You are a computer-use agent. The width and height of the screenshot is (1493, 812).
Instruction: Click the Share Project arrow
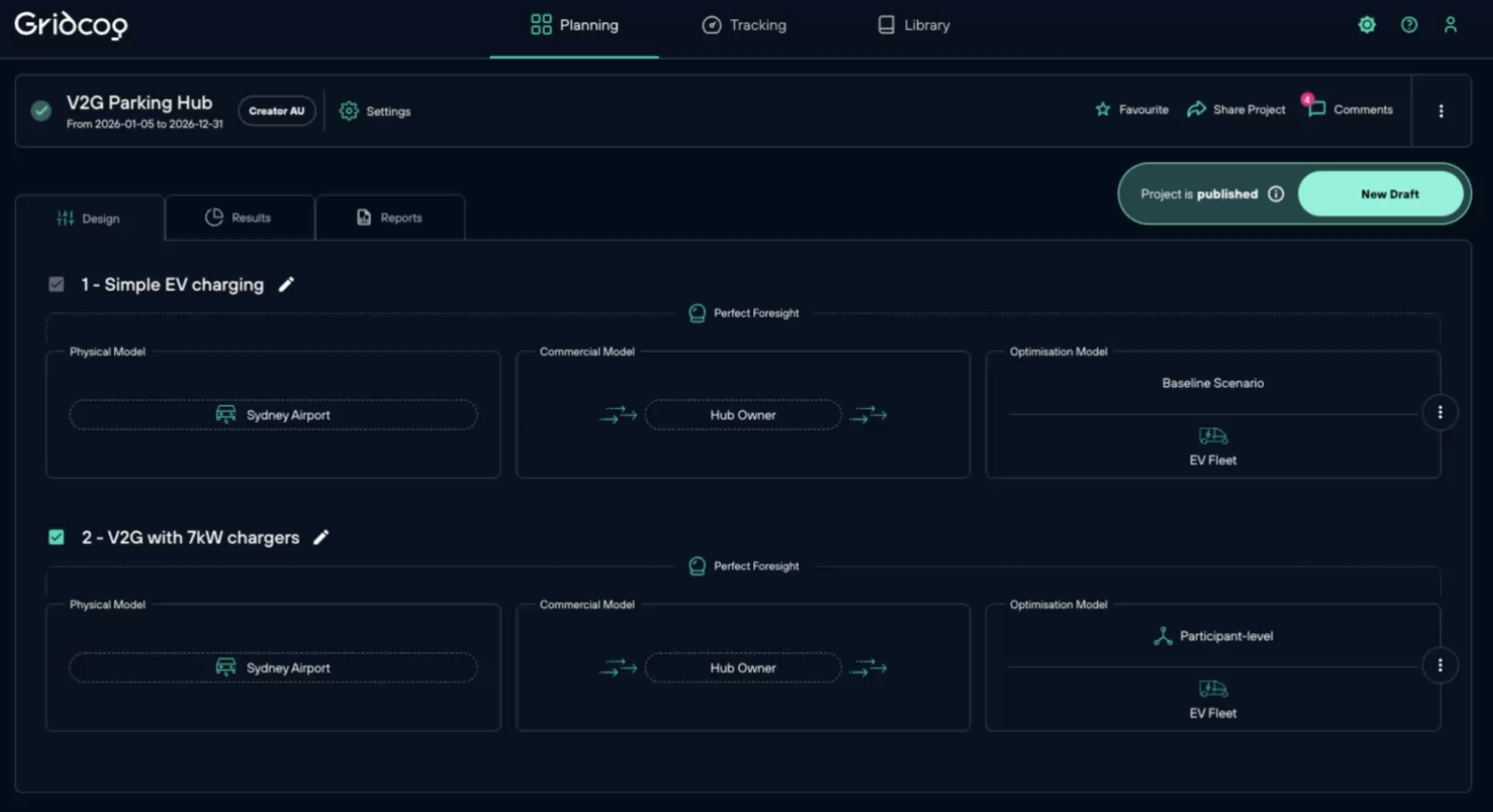1196,110
